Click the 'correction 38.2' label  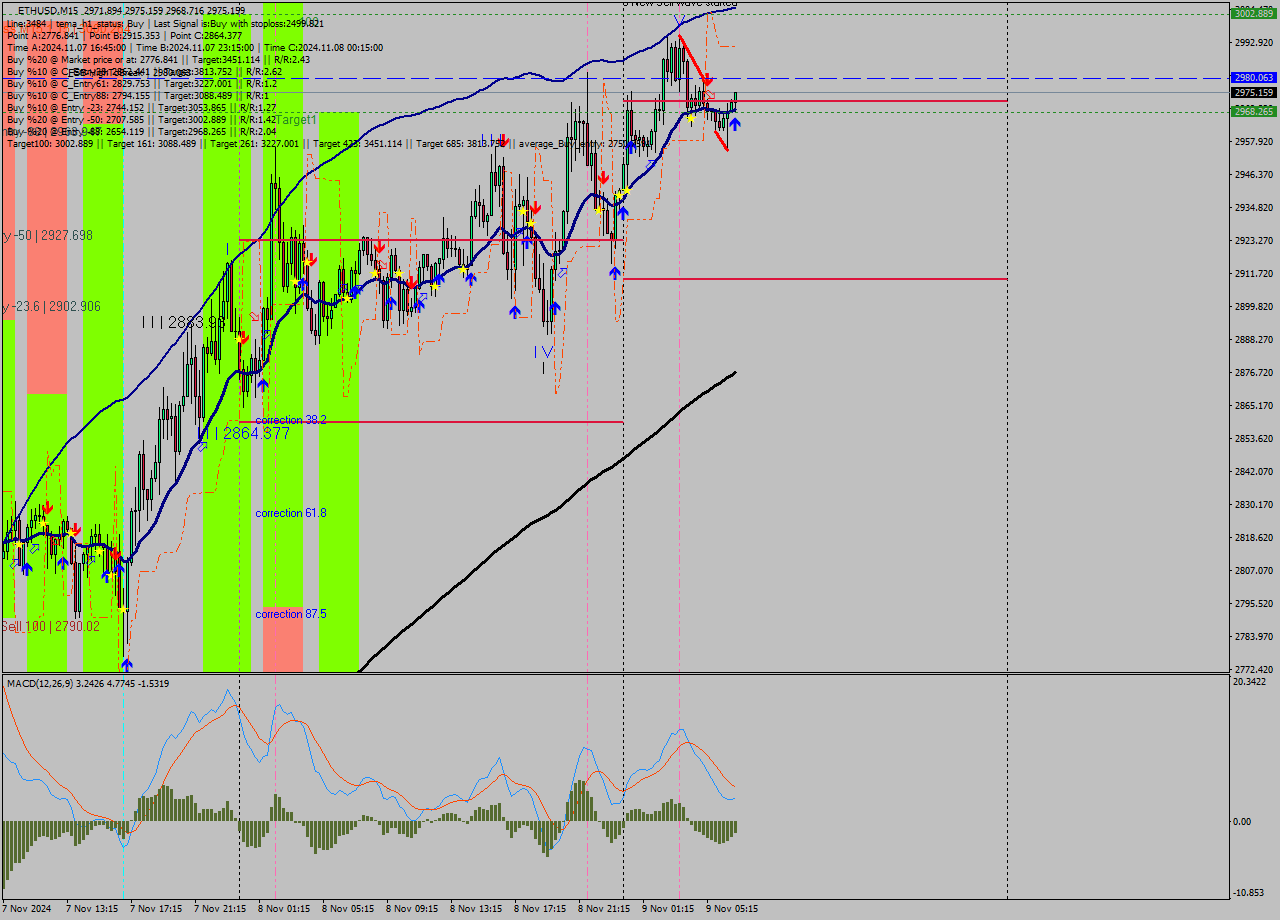(x=291, y=420)
